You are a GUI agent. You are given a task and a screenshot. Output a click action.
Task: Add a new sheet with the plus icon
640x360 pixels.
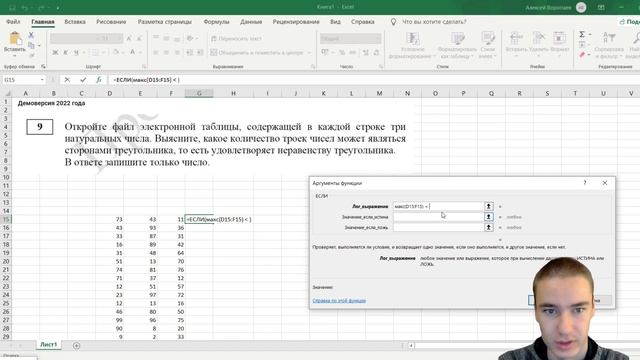pos(76,345)
